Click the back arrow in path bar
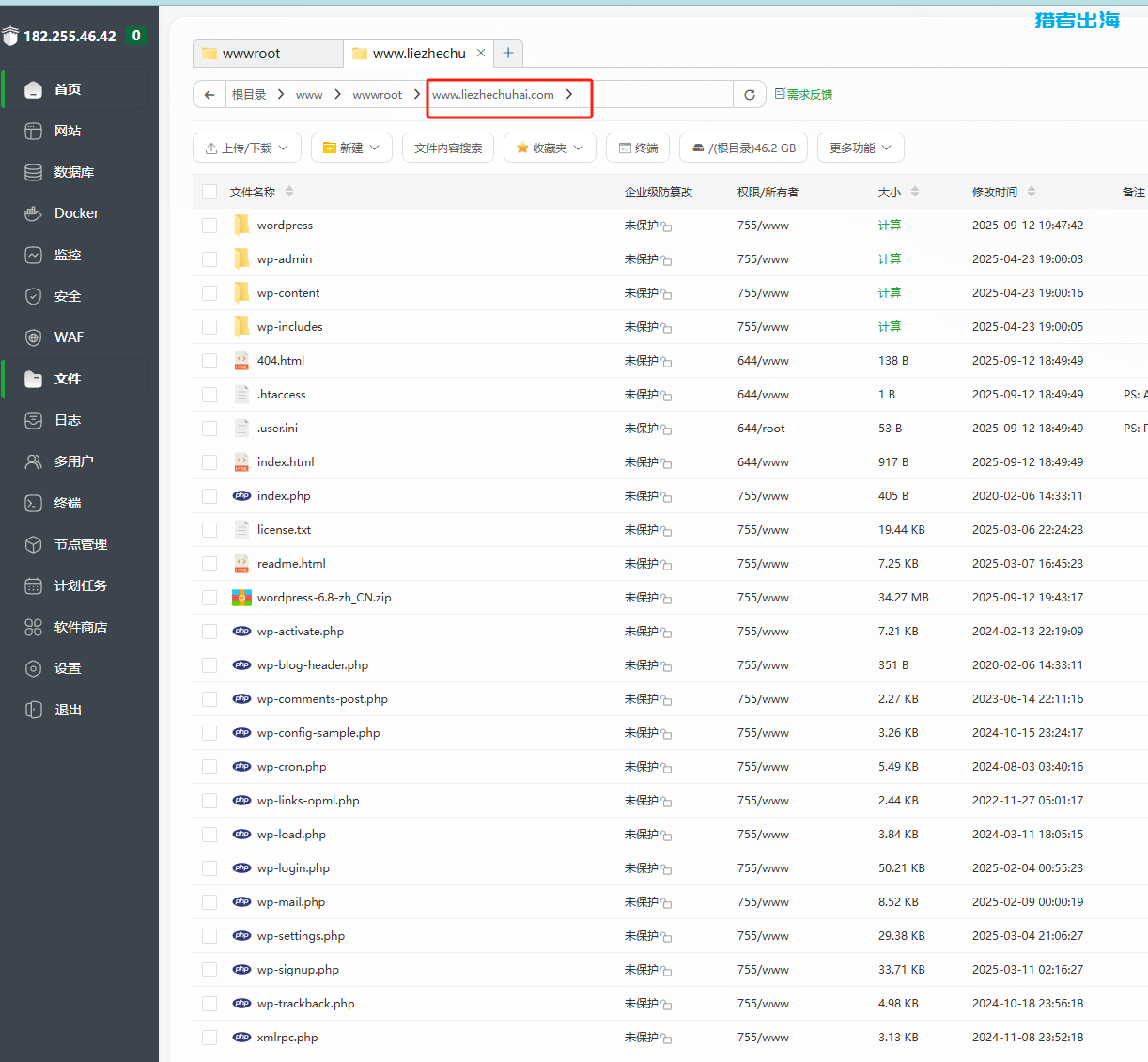This screenshot has width=1148, height=1062. 209,95
